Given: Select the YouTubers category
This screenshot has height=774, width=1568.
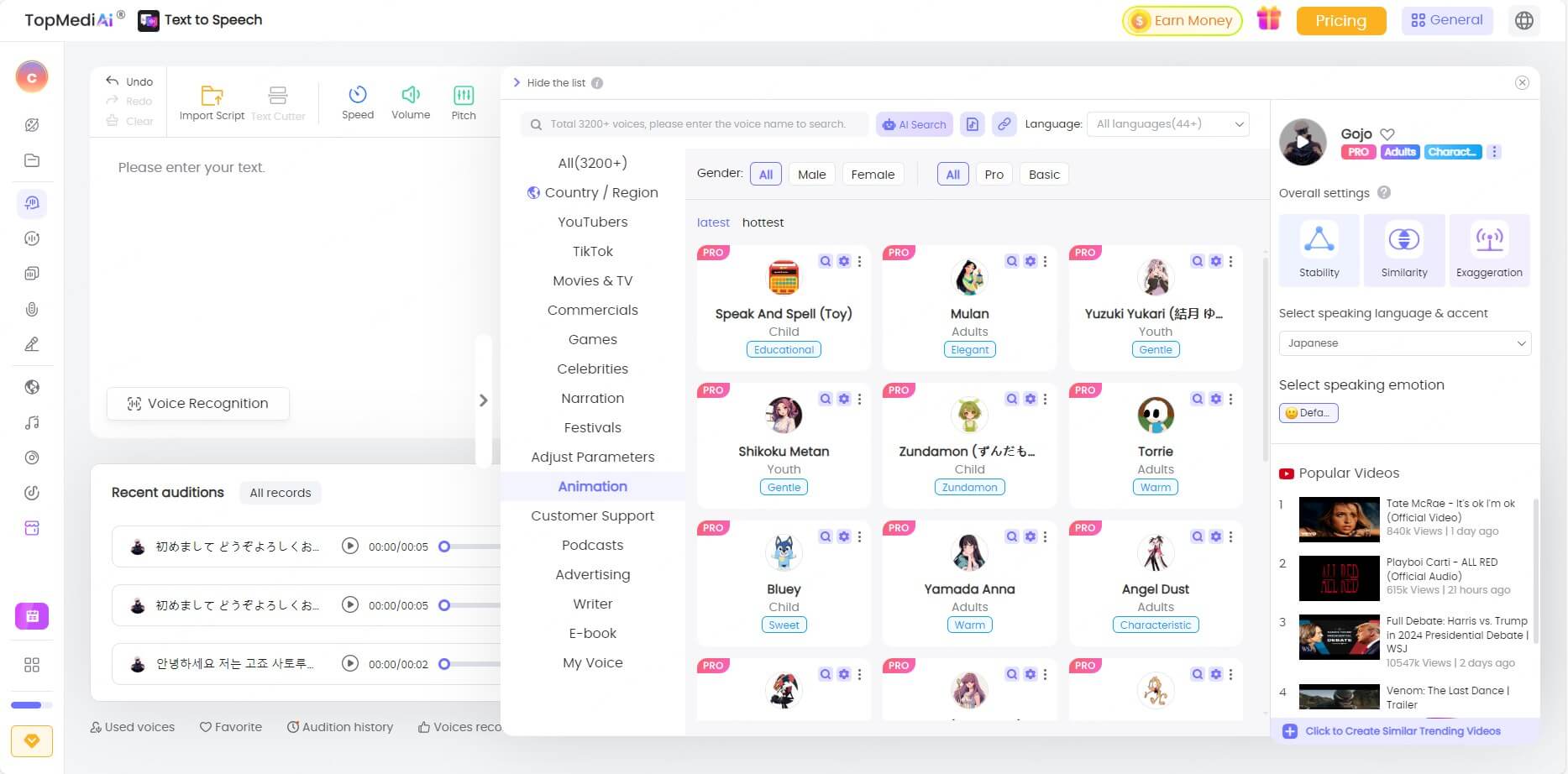Looking at the screenshot, I should pos(593,222).
